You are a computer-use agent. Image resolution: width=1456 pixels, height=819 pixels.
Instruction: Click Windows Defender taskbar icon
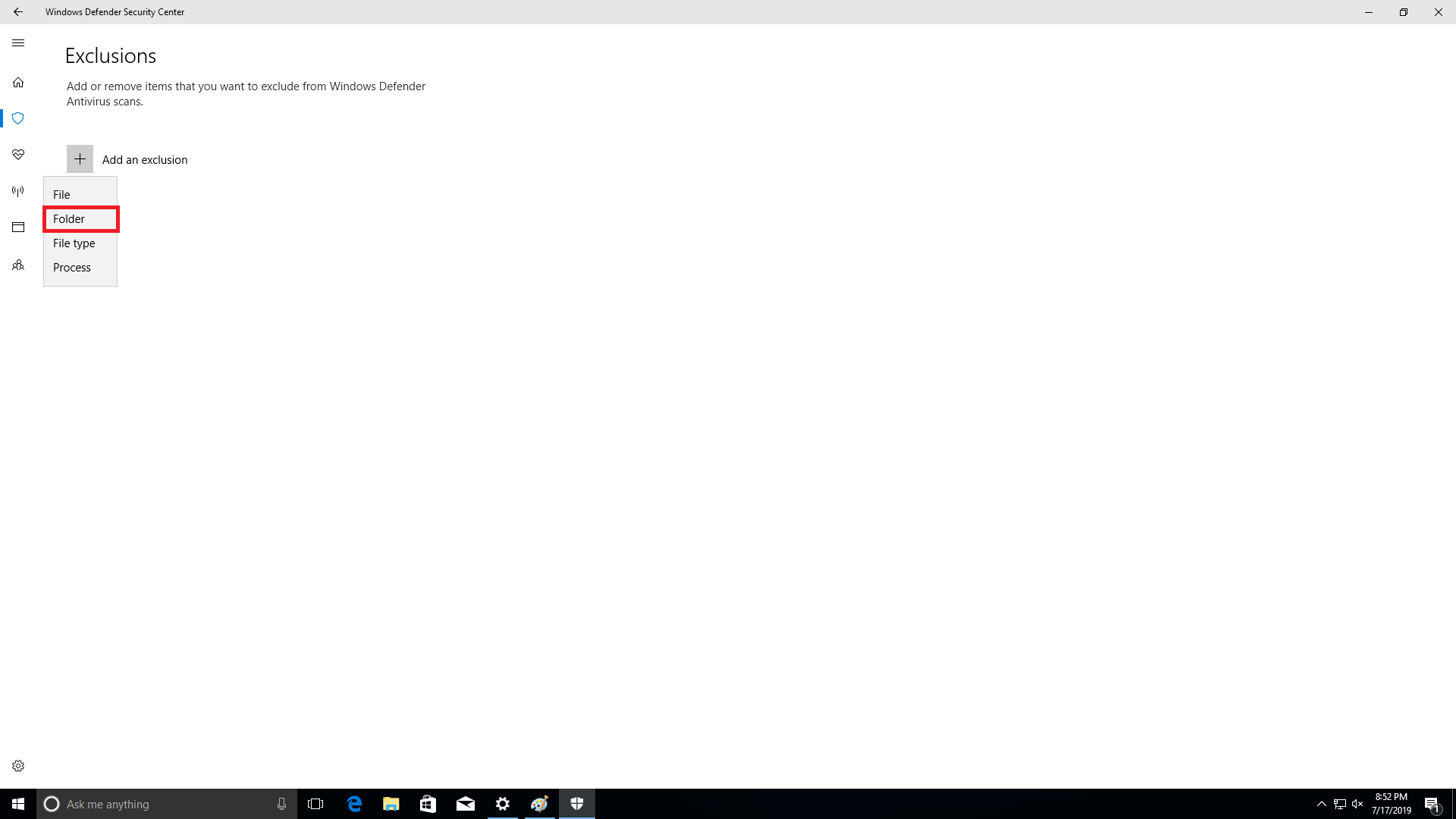577,804
